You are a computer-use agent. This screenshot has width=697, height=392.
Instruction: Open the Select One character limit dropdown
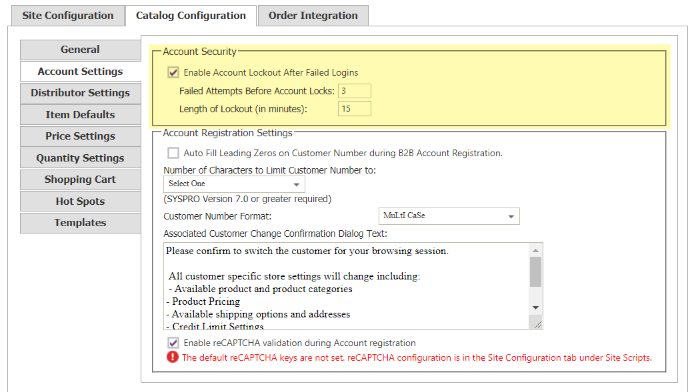point(234,184)
